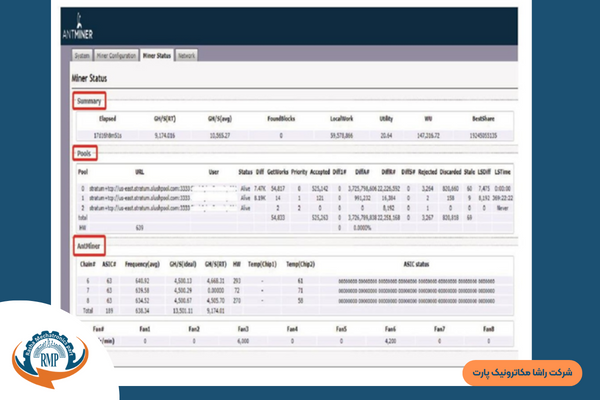
Task: Click the Miner Status page title
Action: (91, 78)
